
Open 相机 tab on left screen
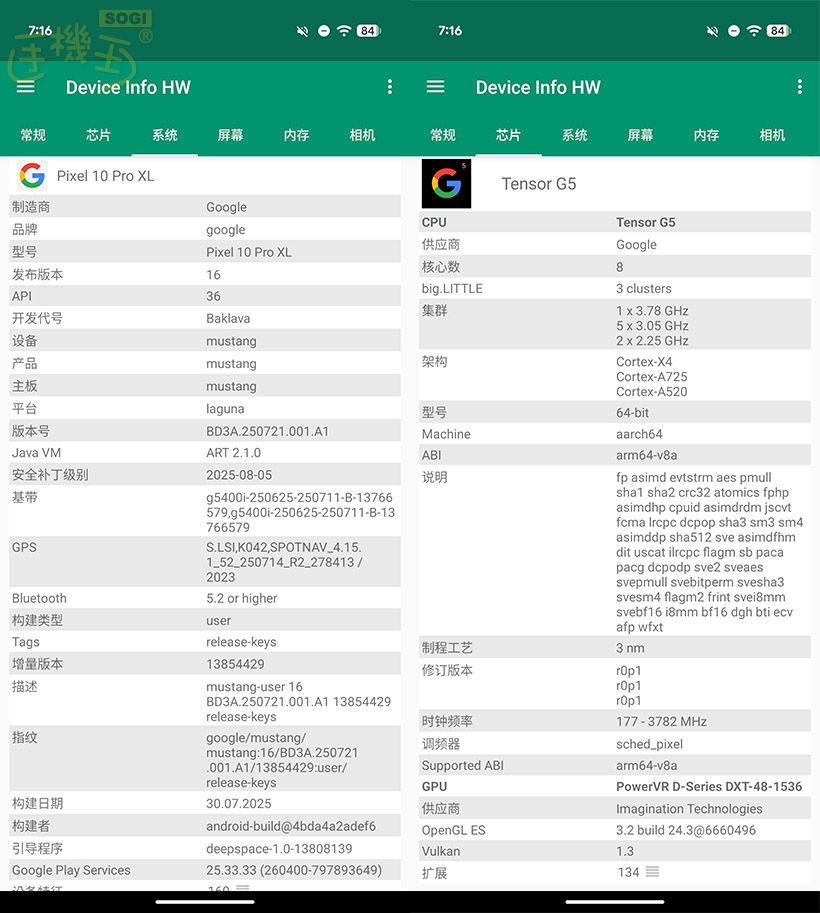pos(362,135)
